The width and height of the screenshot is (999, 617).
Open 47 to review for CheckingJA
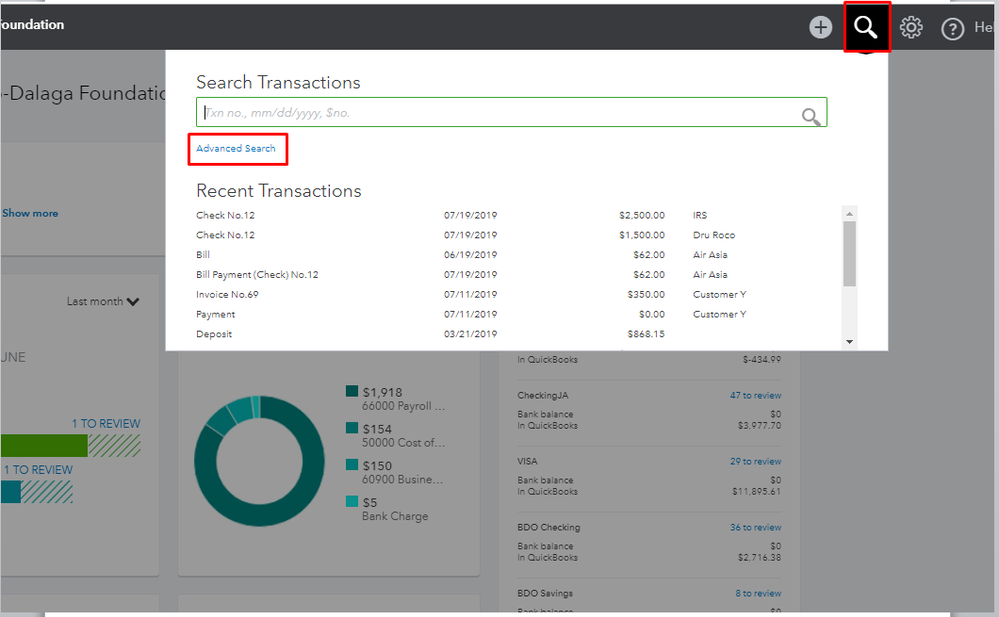(x=756, y=396)
